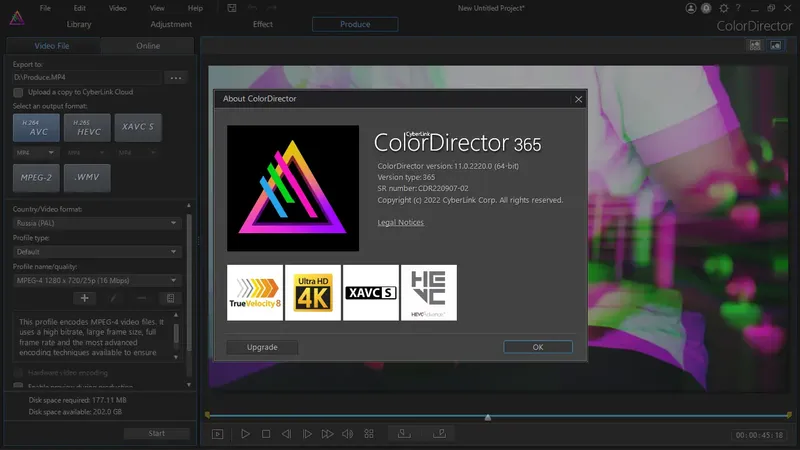Choose H.265 HEVC output format

(x=87, y=128)
